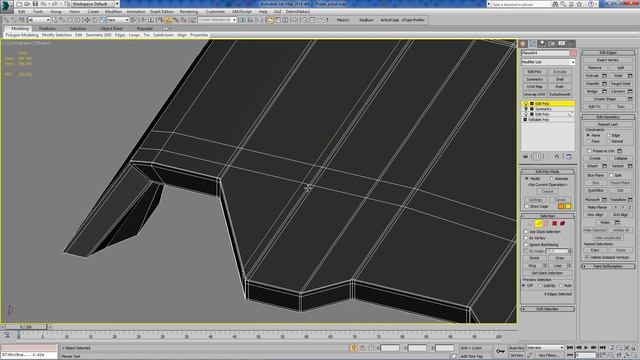Open the Display command panel tab

[x=562, y=43]
